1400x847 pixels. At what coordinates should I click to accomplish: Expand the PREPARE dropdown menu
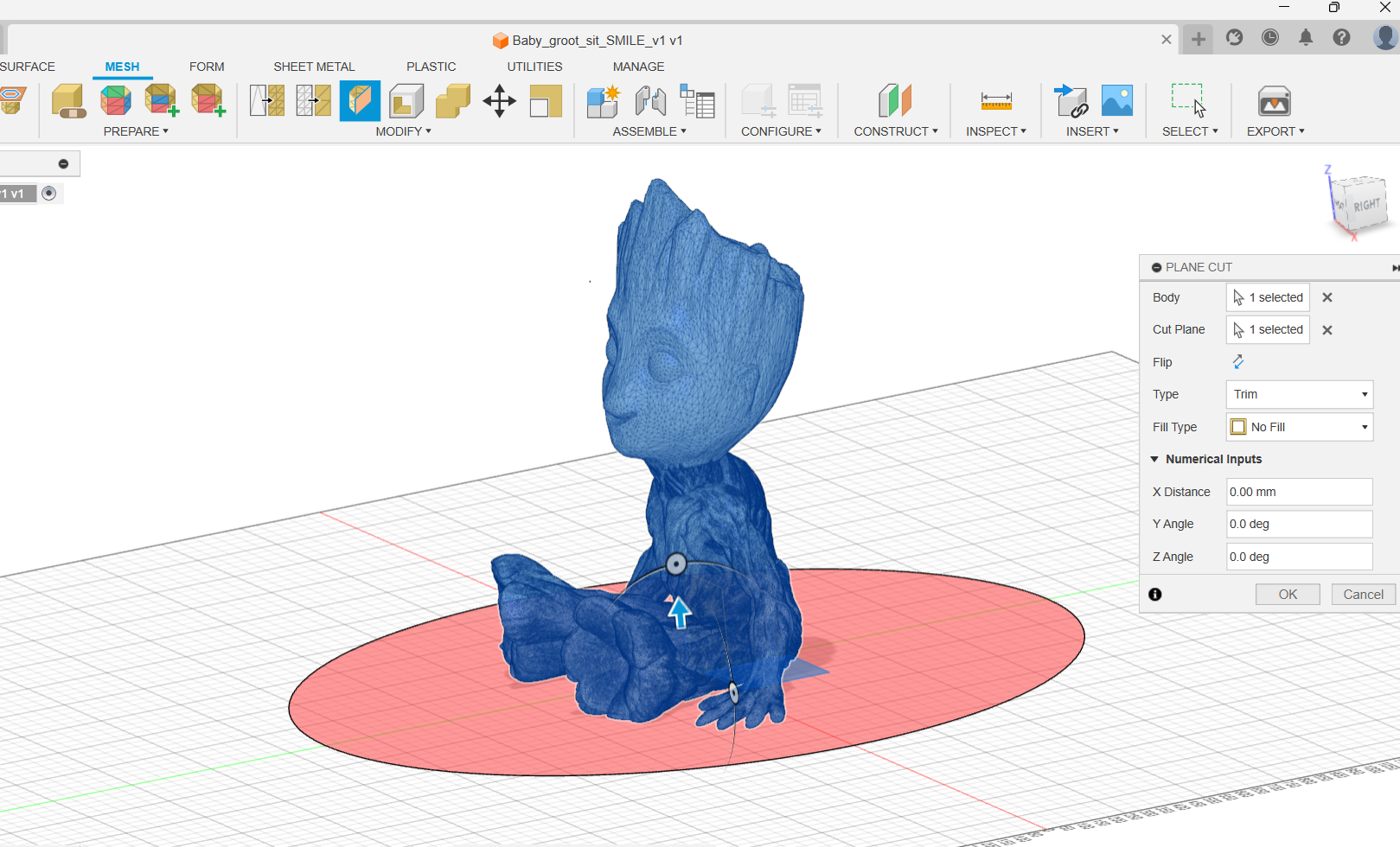tap(136, 131)
